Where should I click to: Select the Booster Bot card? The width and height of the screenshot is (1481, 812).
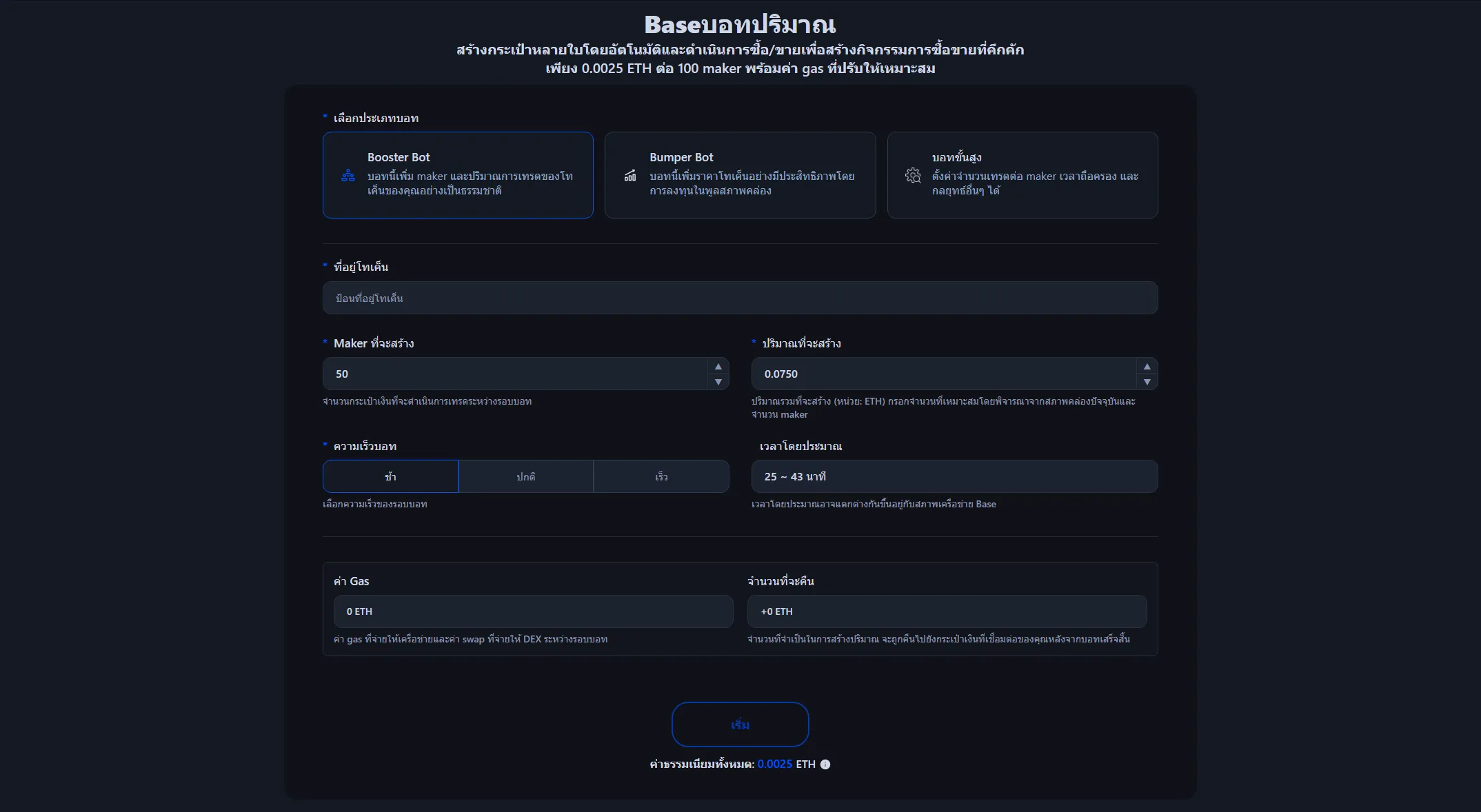click(x=458, y=175)
